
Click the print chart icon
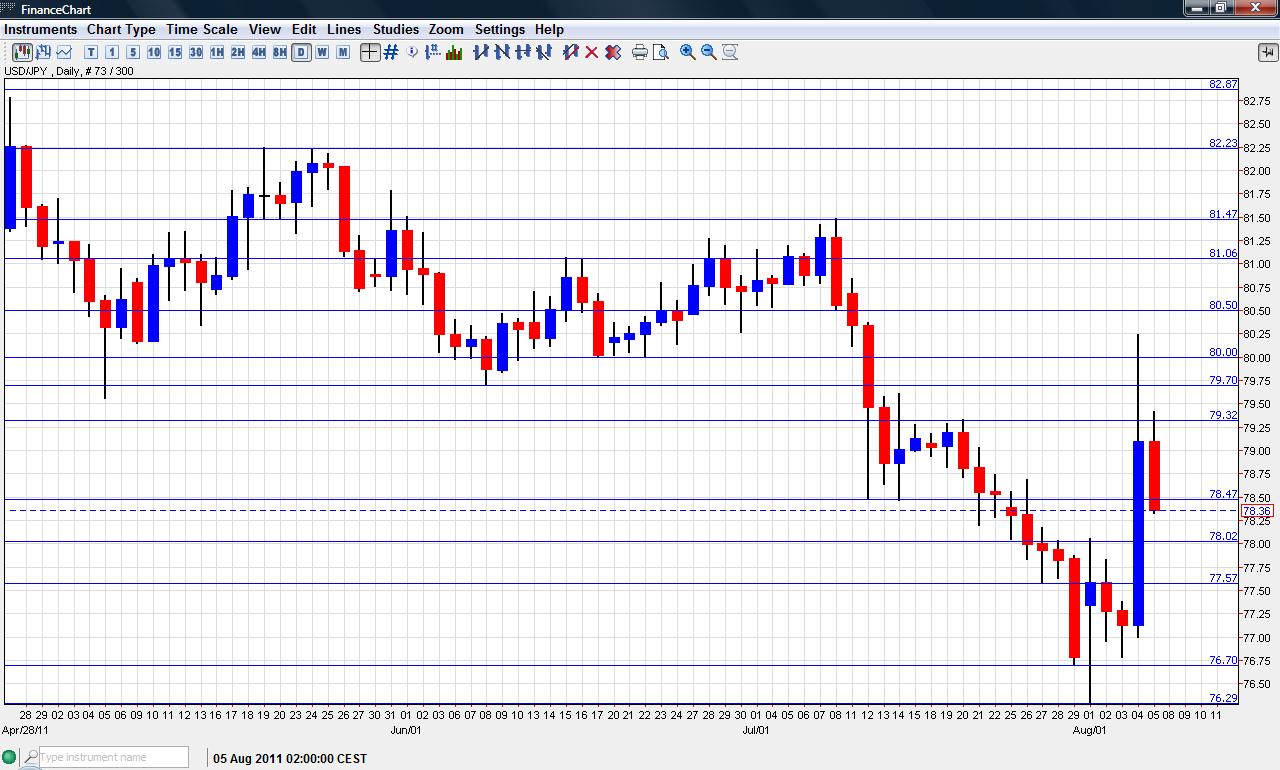click(x=640, y=52)
